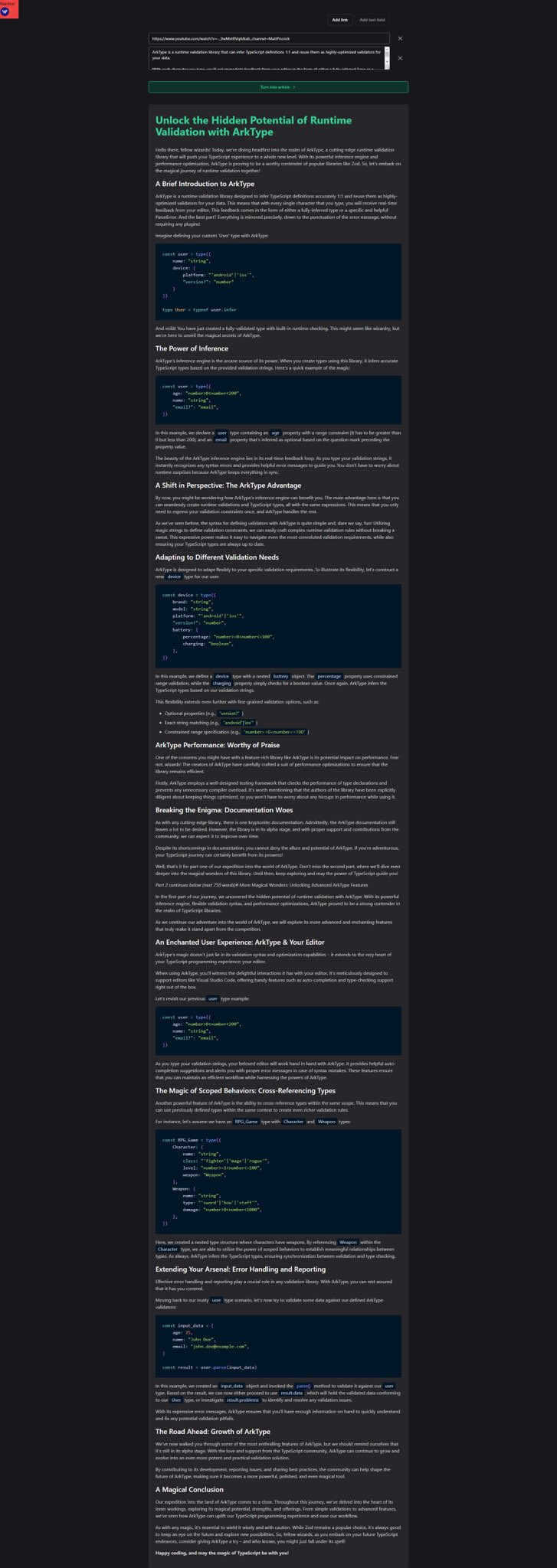Click heading 'Extending Your Arsenal: Error Handling and Reporting'

click(x=240, y=1269)
